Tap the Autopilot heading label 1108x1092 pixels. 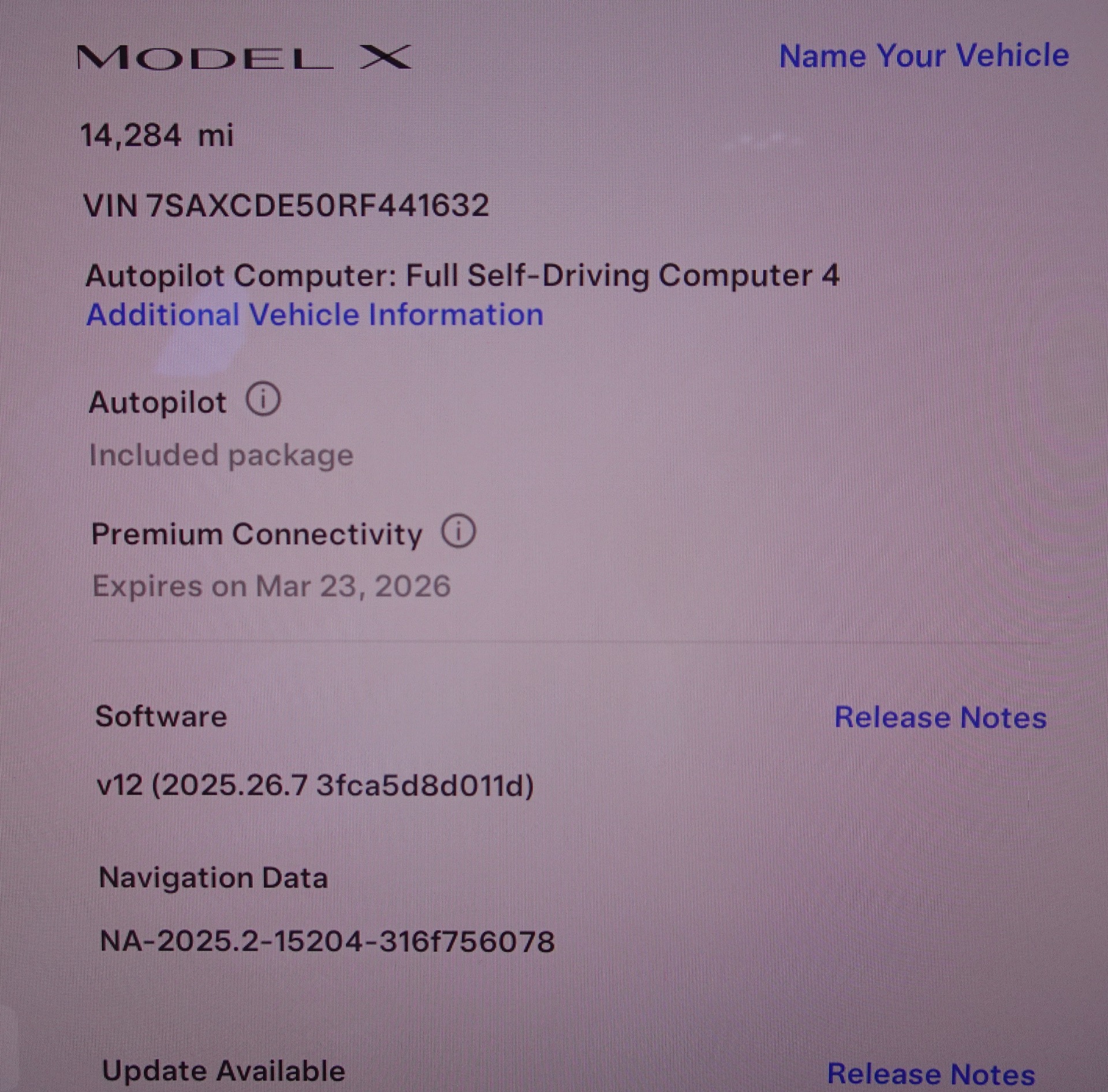click(158, 402)
